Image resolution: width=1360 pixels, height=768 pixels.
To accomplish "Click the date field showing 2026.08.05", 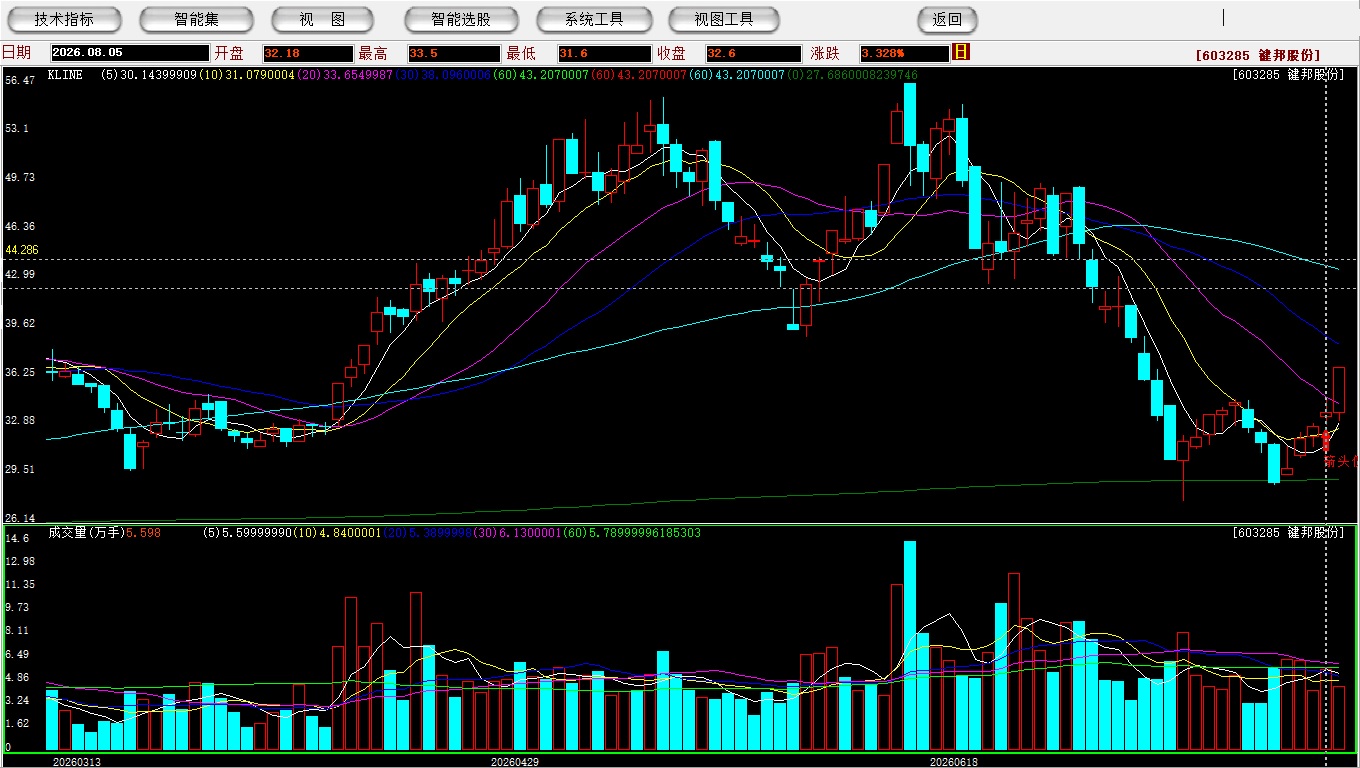I will tap(130, 53).
